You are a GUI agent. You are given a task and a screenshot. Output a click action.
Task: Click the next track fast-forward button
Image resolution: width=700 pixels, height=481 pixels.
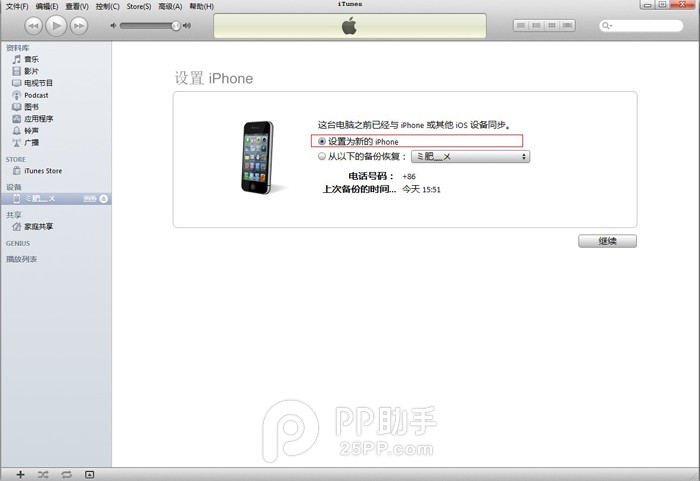[x=79, y=26]
